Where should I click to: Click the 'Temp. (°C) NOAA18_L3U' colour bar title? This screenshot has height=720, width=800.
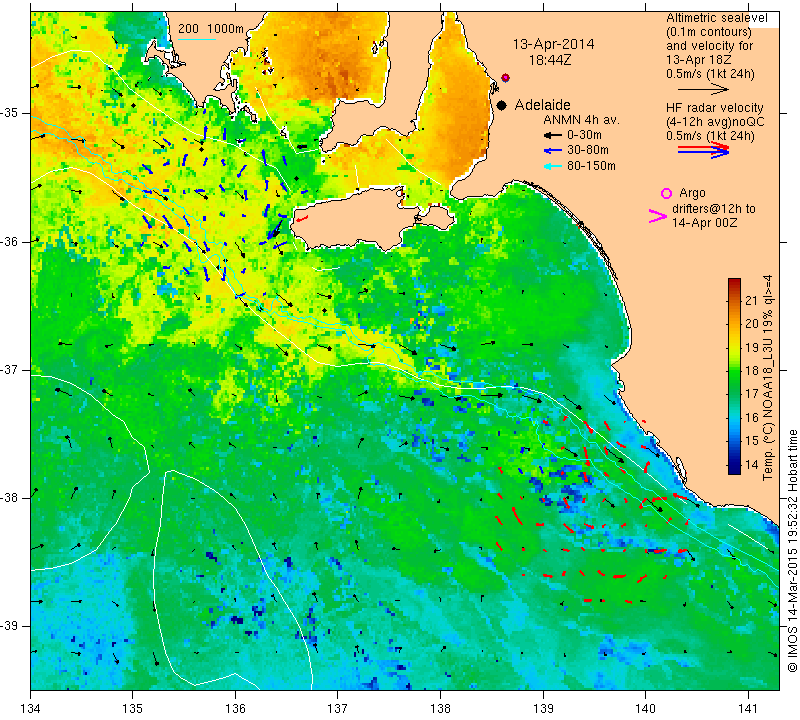pos(768,407)
